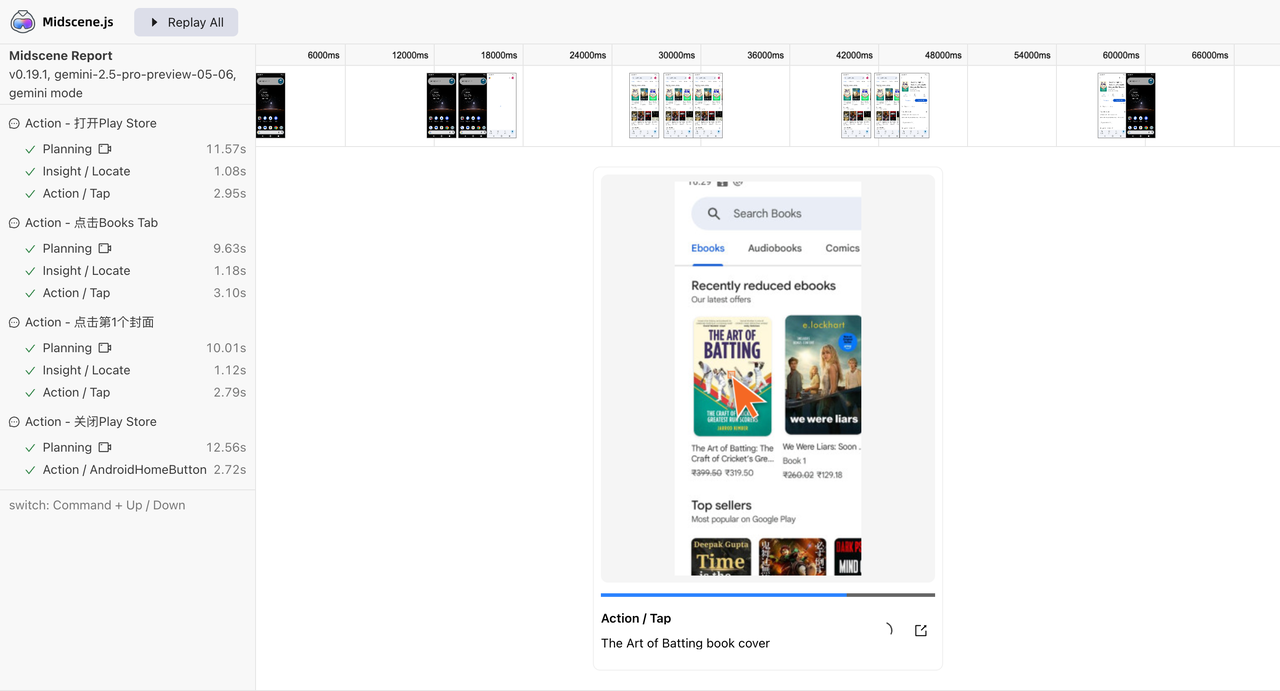Open the Insight / Locate step lasting 1.12s
This screenshot has height=691, width=1280.
(127, 370)
